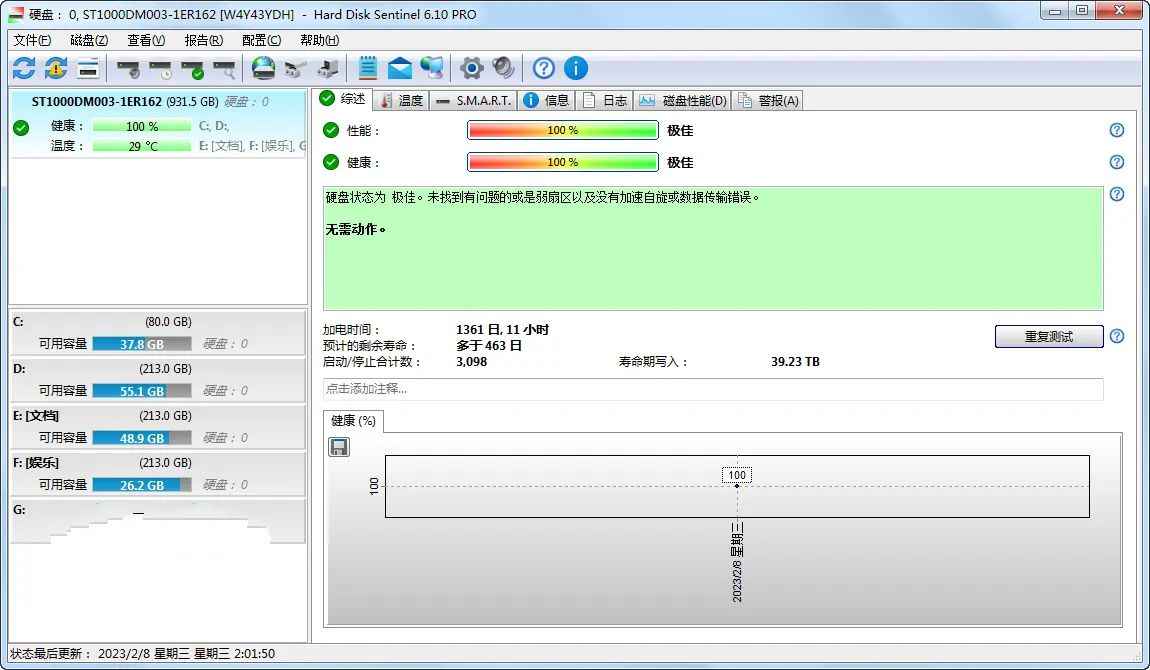This screenshot has width=1150, height=670.
Task: Open the email report envelope icon
Action: click(400, 68)
